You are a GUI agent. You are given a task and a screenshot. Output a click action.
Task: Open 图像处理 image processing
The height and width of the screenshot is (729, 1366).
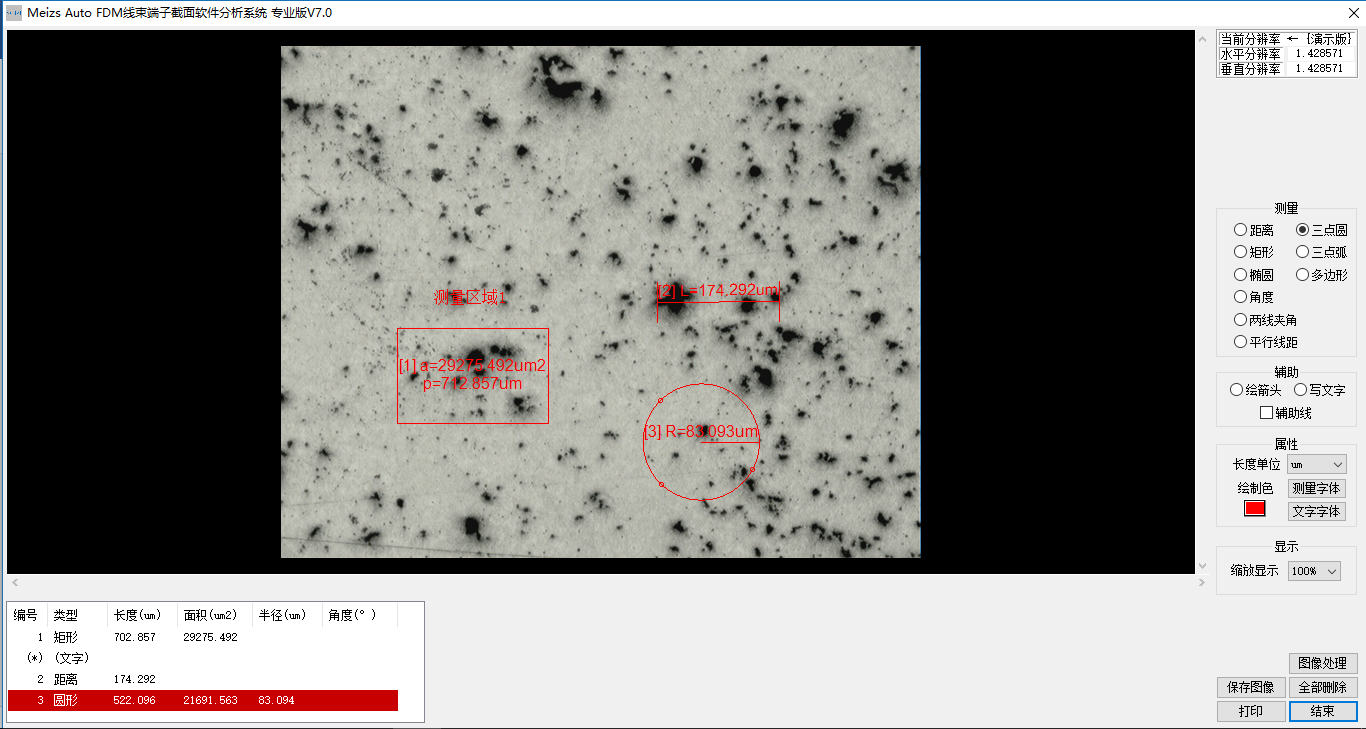pos(1322,663)
